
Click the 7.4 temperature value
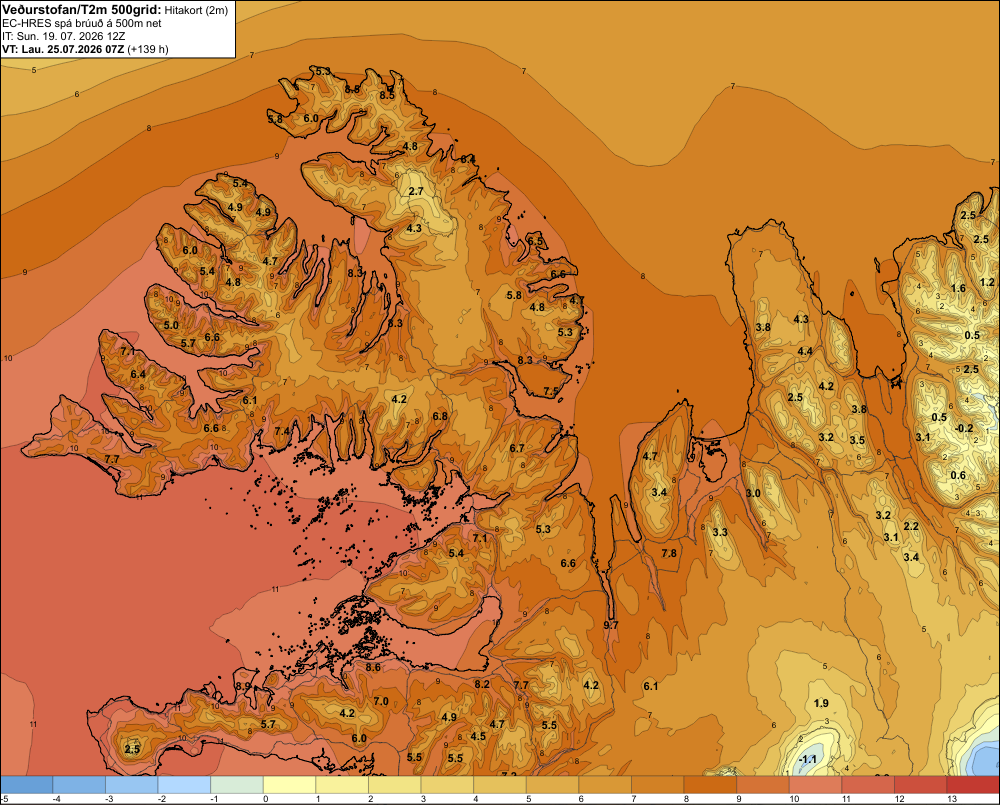282,431
